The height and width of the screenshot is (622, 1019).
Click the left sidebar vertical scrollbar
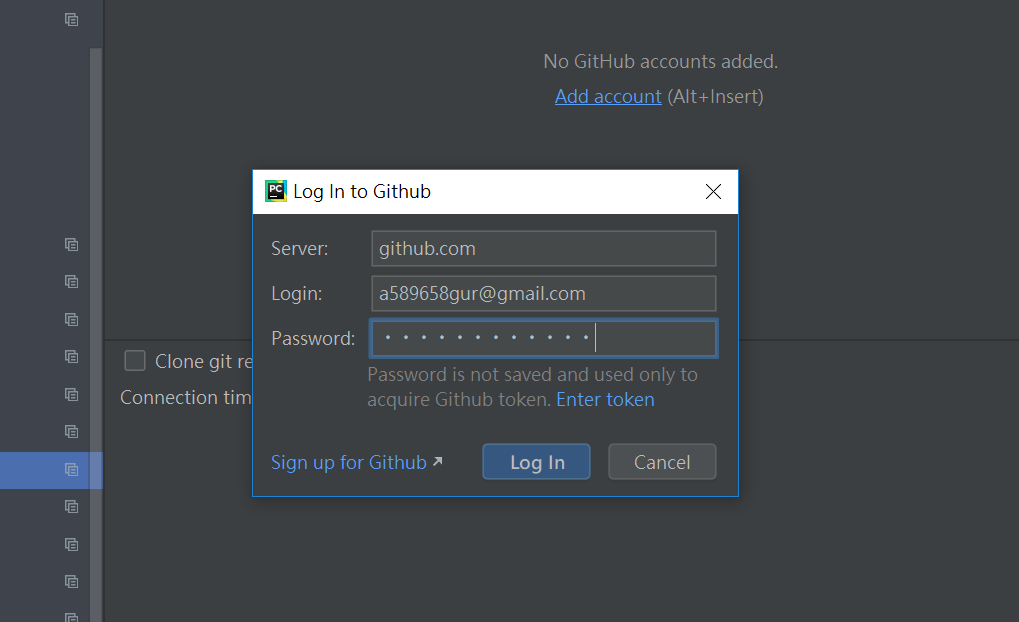point(96,300)
